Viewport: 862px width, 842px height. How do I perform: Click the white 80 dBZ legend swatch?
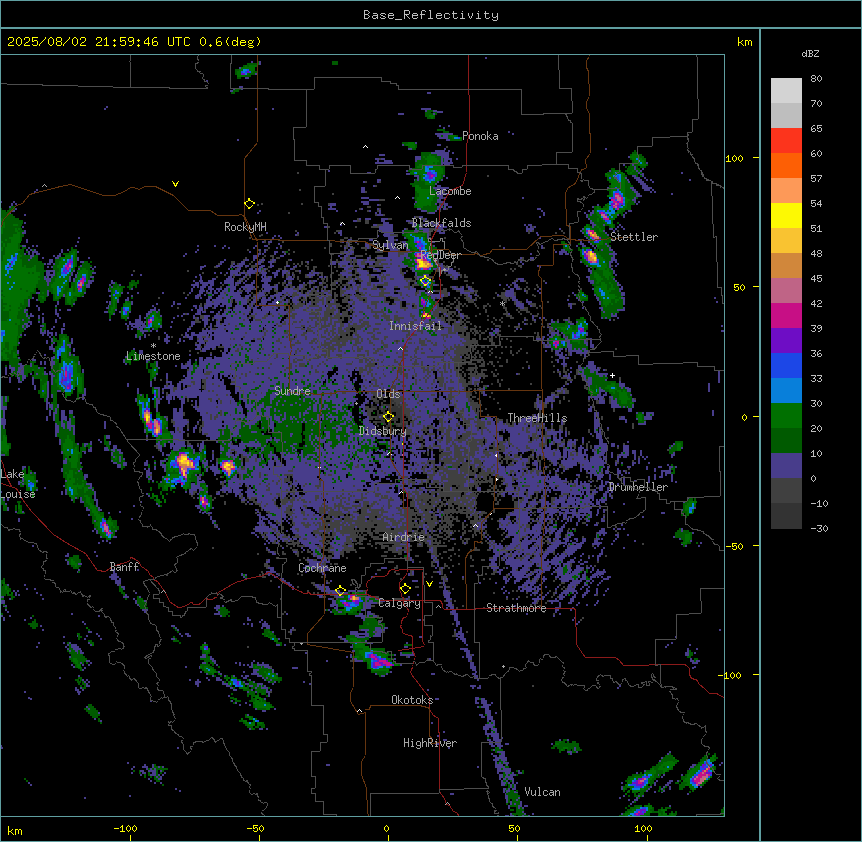tap(786, 91)
